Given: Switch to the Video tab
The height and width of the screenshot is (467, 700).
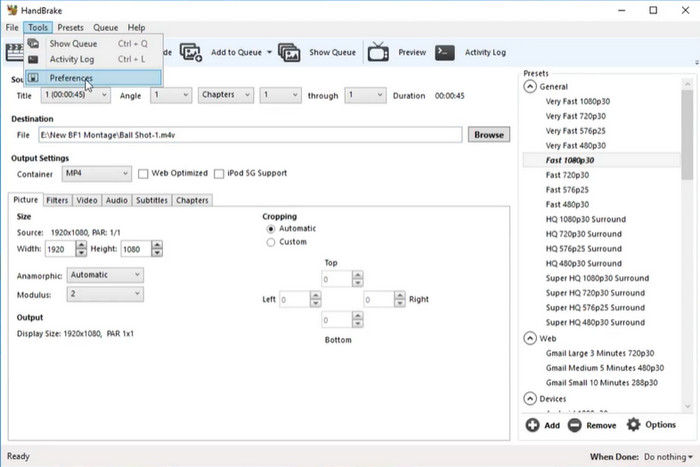Looking at the screenshot, I should [87, 200].
